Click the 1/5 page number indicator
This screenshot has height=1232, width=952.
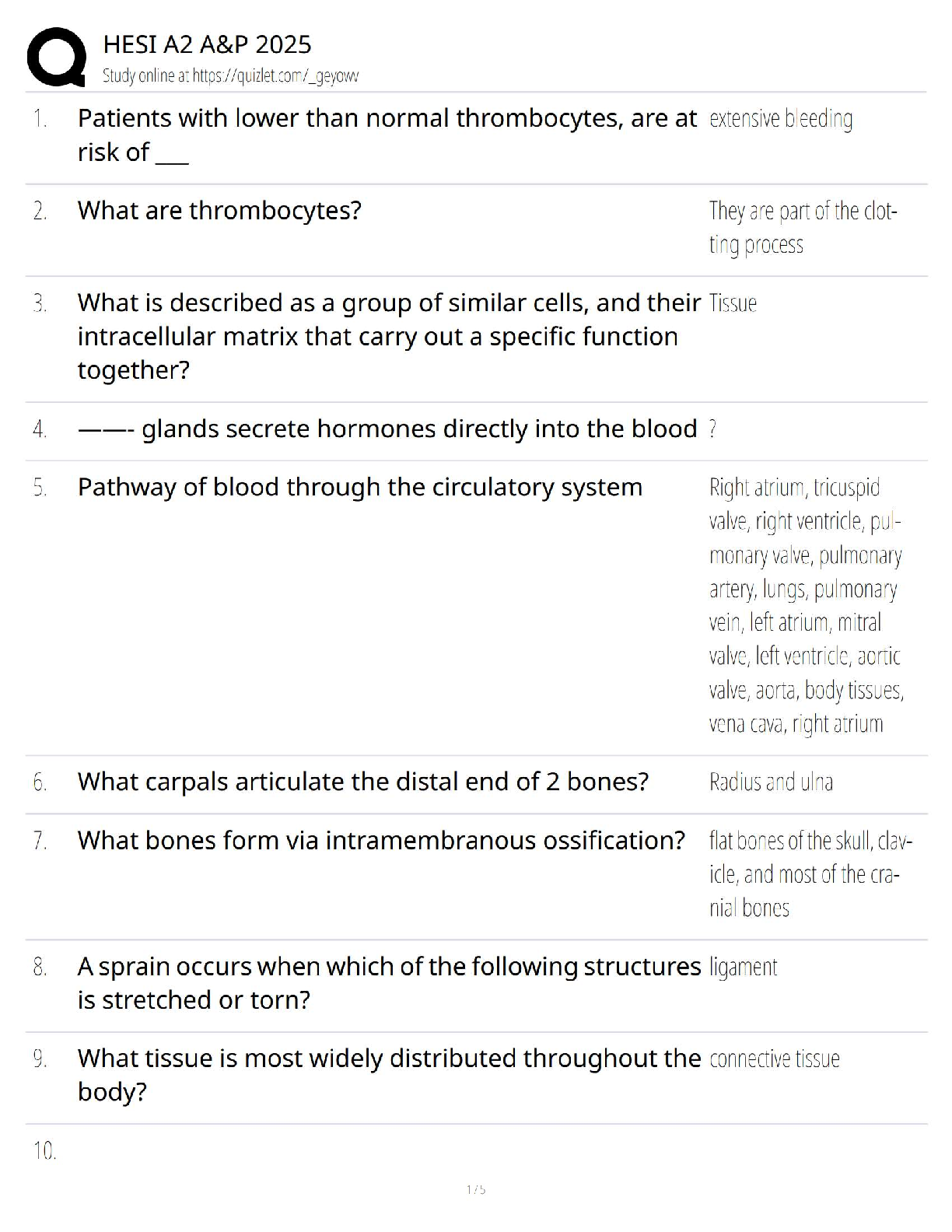(476, 1189)
